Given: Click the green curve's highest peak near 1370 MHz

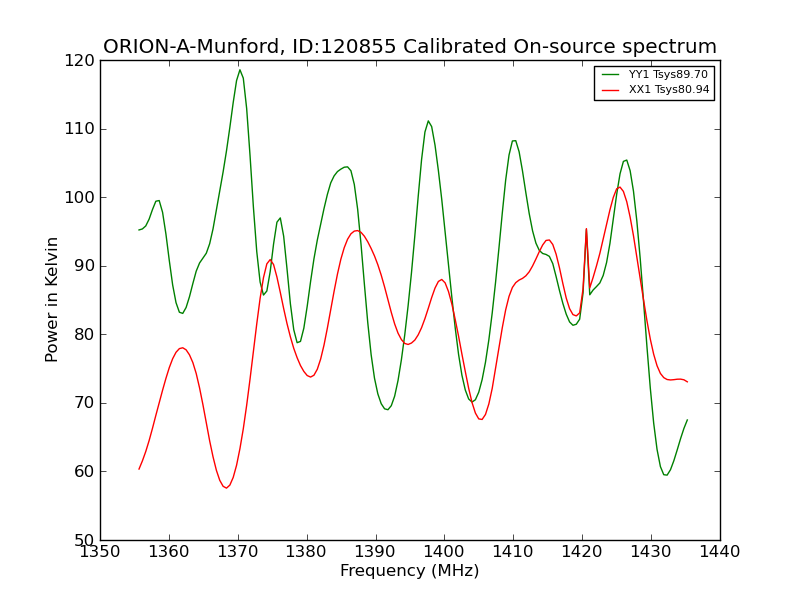Looking at the screenshot, I should (x=240, y=70).
